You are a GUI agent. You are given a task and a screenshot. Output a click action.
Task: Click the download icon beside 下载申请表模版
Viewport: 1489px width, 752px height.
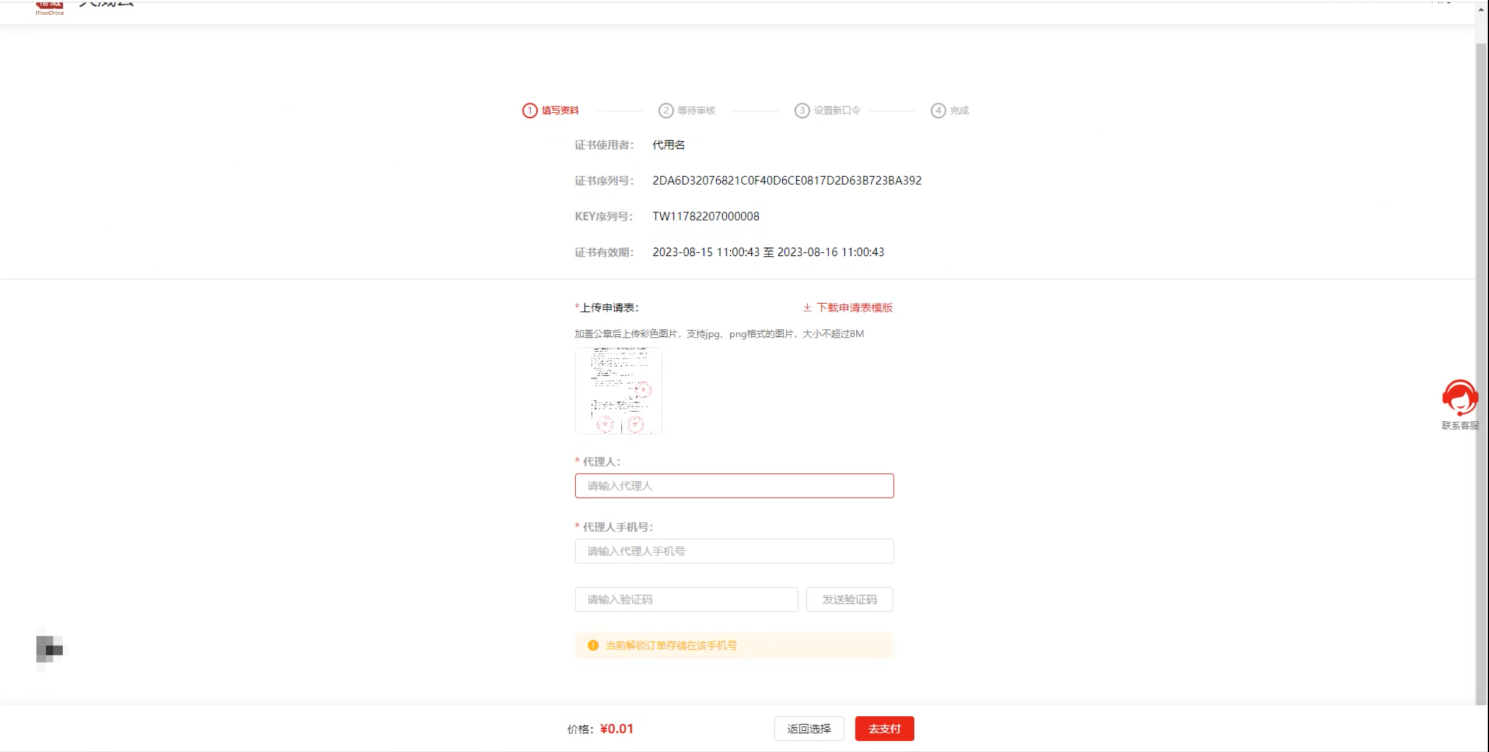click(x=807, y=308)
